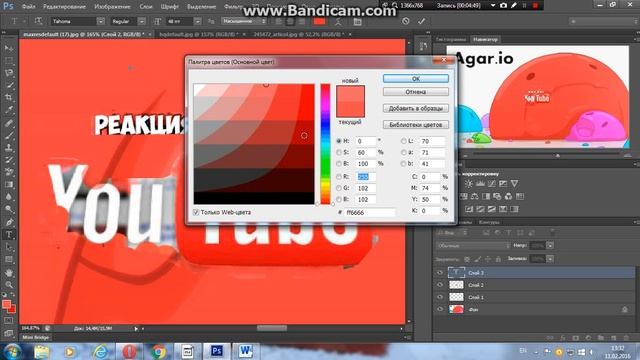This screenshot has width=640, height=360.
Task: Add Levels adjustment icon
Action: pyautogui.click(x=480, y=184)
